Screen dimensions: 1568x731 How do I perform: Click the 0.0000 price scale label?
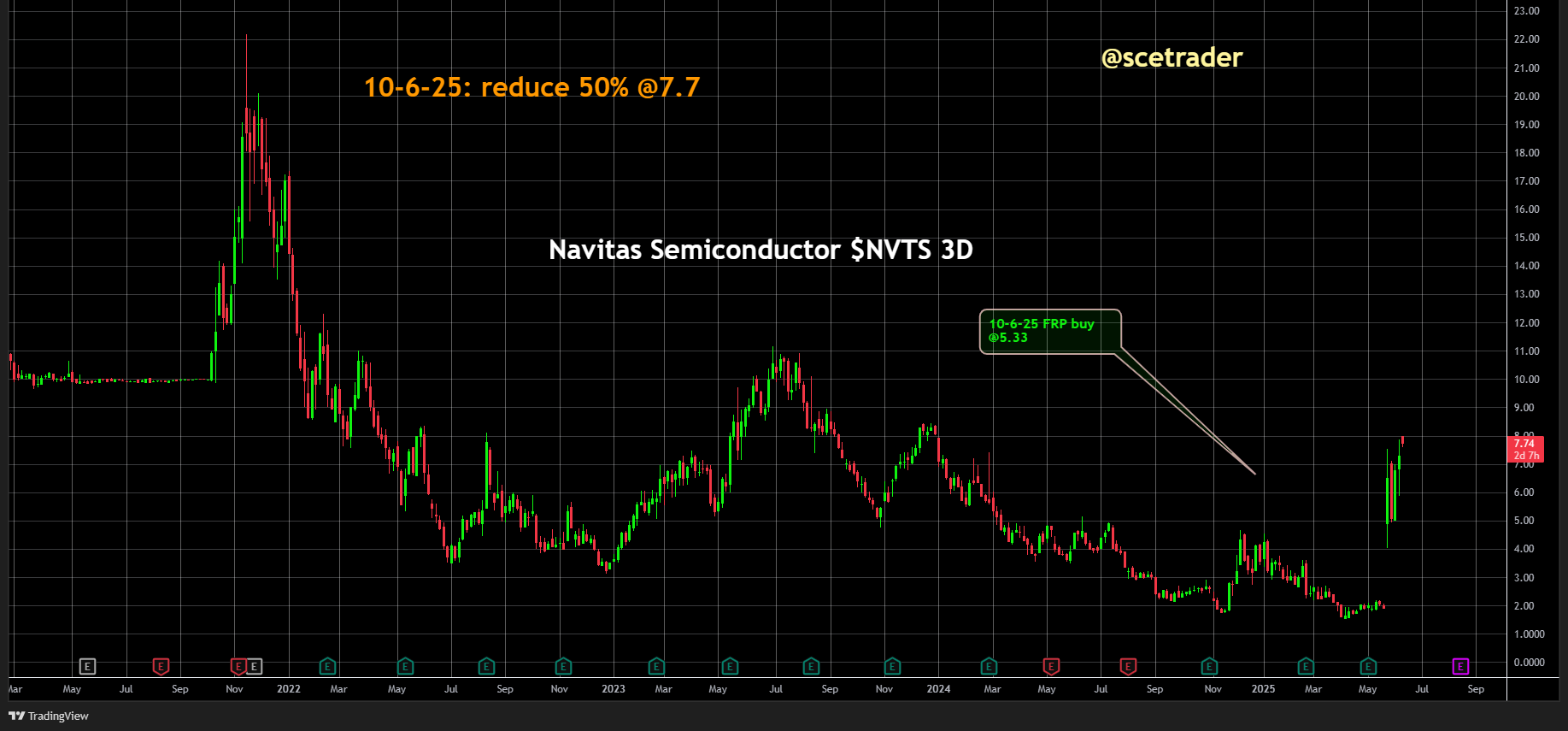(x=1529, y=663)
